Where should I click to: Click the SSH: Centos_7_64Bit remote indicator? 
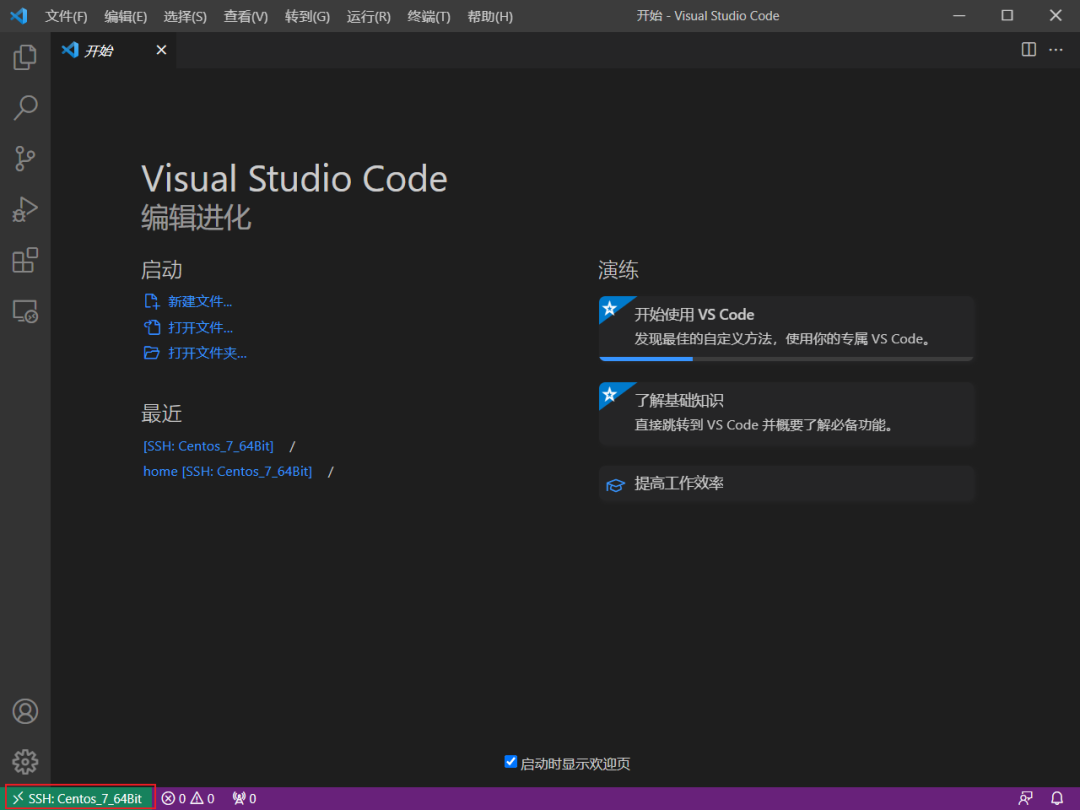[x=79, y=798]
